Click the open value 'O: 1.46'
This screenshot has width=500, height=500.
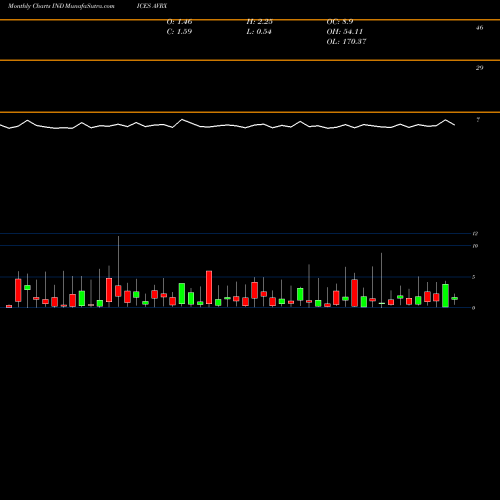pyautogui.click(x=179, y=22)
